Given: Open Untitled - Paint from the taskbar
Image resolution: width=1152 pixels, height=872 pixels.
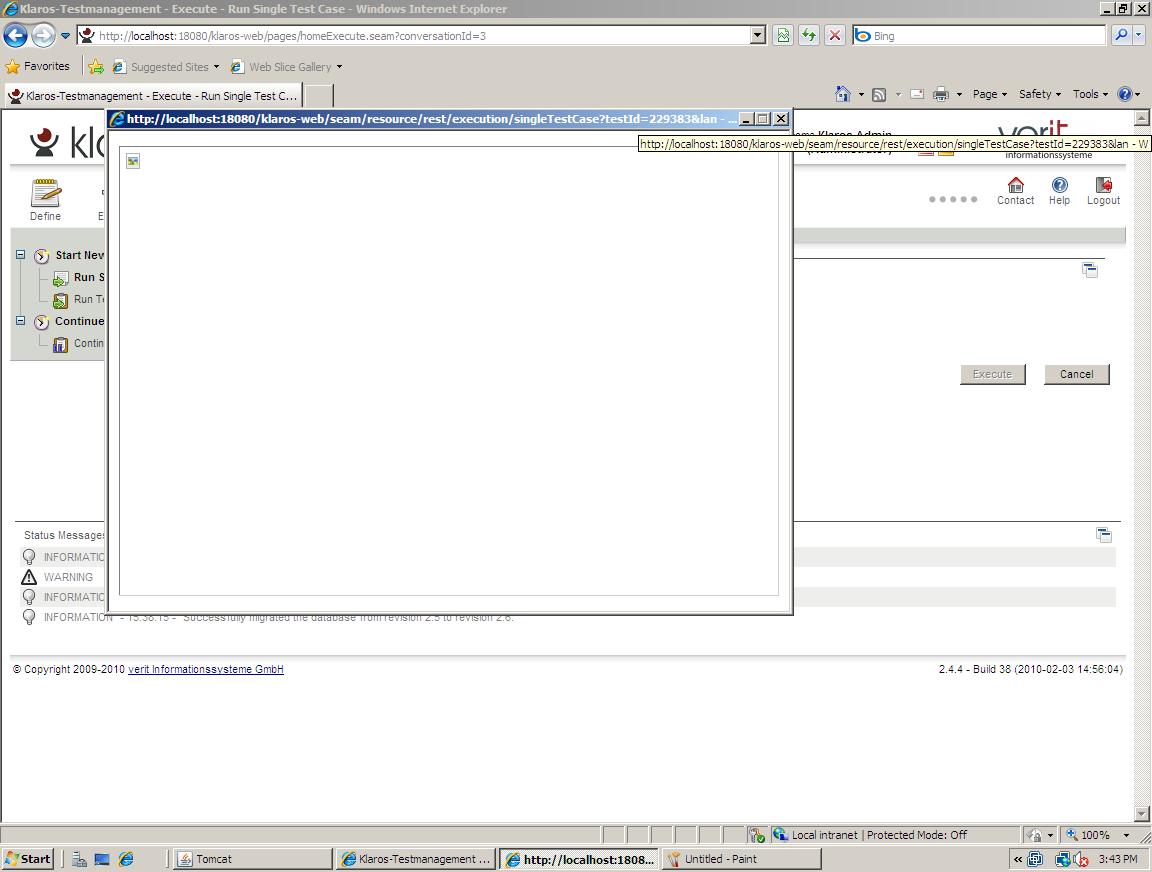Looking at the screenshot, I should click(x=741, y=859).
